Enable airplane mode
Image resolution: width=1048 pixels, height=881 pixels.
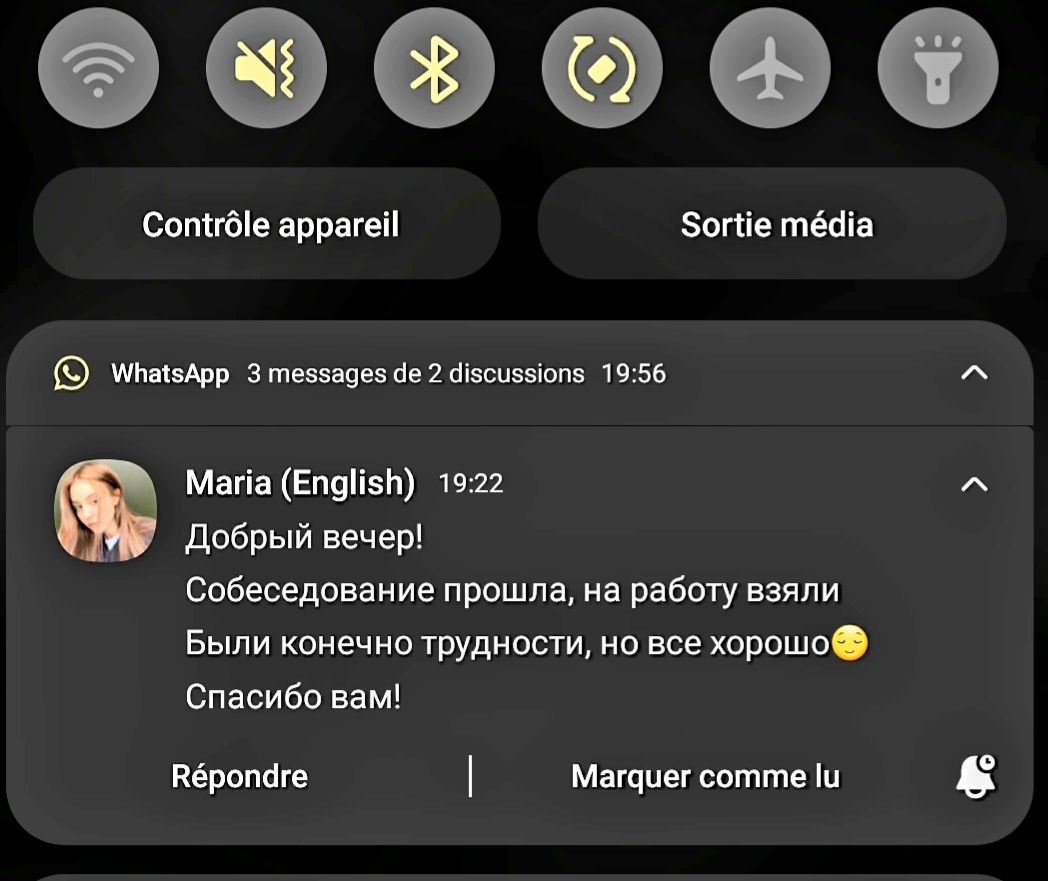pyautogui.click(x=770, y=68)
